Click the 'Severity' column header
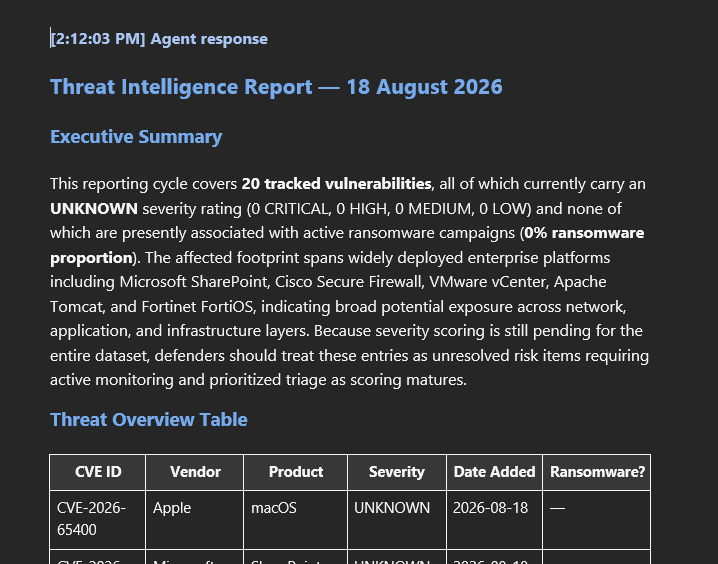 (x=397, y=472)
